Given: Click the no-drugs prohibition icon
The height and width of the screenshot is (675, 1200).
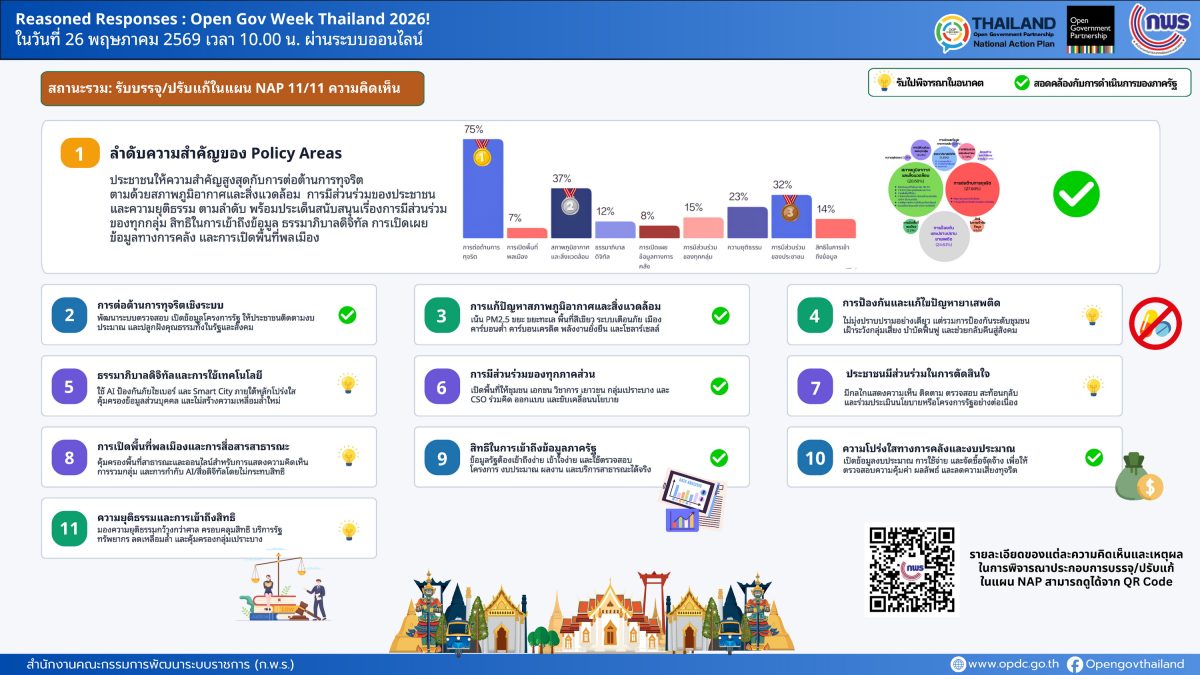Looking at the screenshot, I should pyautogui.click(x=1155, y=322).
